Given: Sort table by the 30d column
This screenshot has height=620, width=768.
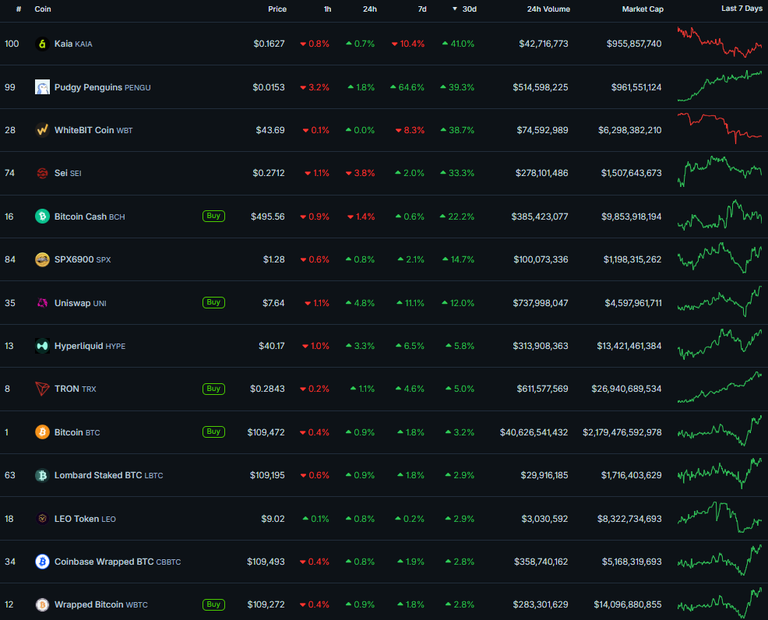Looking at the screenshot, I should tap(465, 9).
